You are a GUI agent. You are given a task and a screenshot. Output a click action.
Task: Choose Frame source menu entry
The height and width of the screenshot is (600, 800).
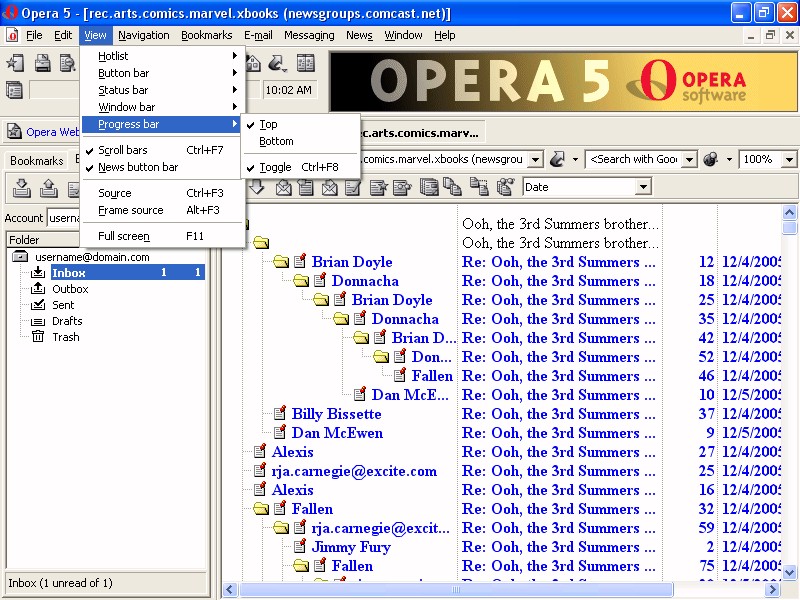click(x=162, y=210)
